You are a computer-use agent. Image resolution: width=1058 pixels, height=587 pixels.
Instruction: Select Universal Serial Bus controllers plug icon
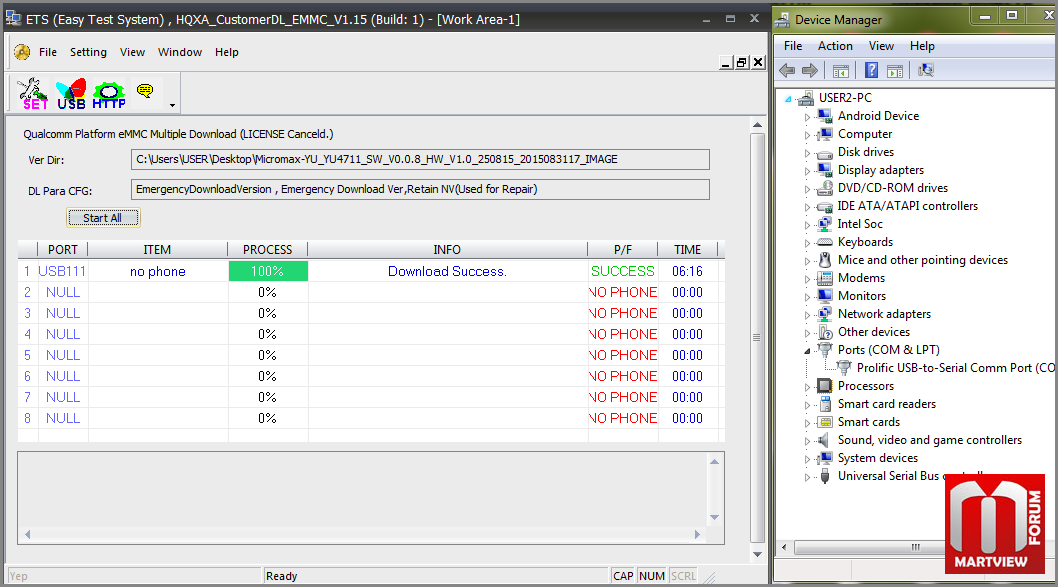click(825, 476)
